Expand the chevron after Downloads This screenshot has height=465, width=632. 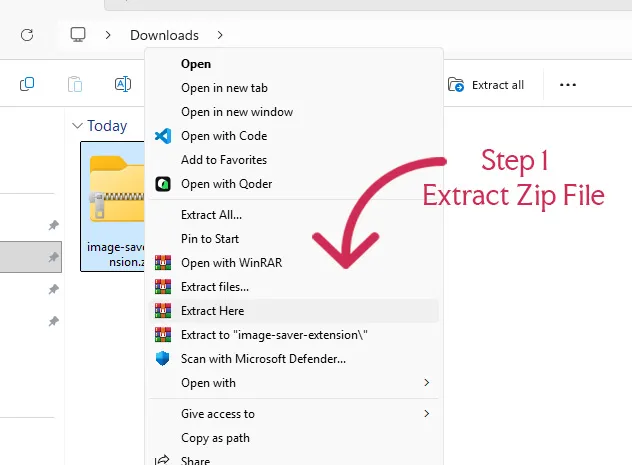point(220,35)
